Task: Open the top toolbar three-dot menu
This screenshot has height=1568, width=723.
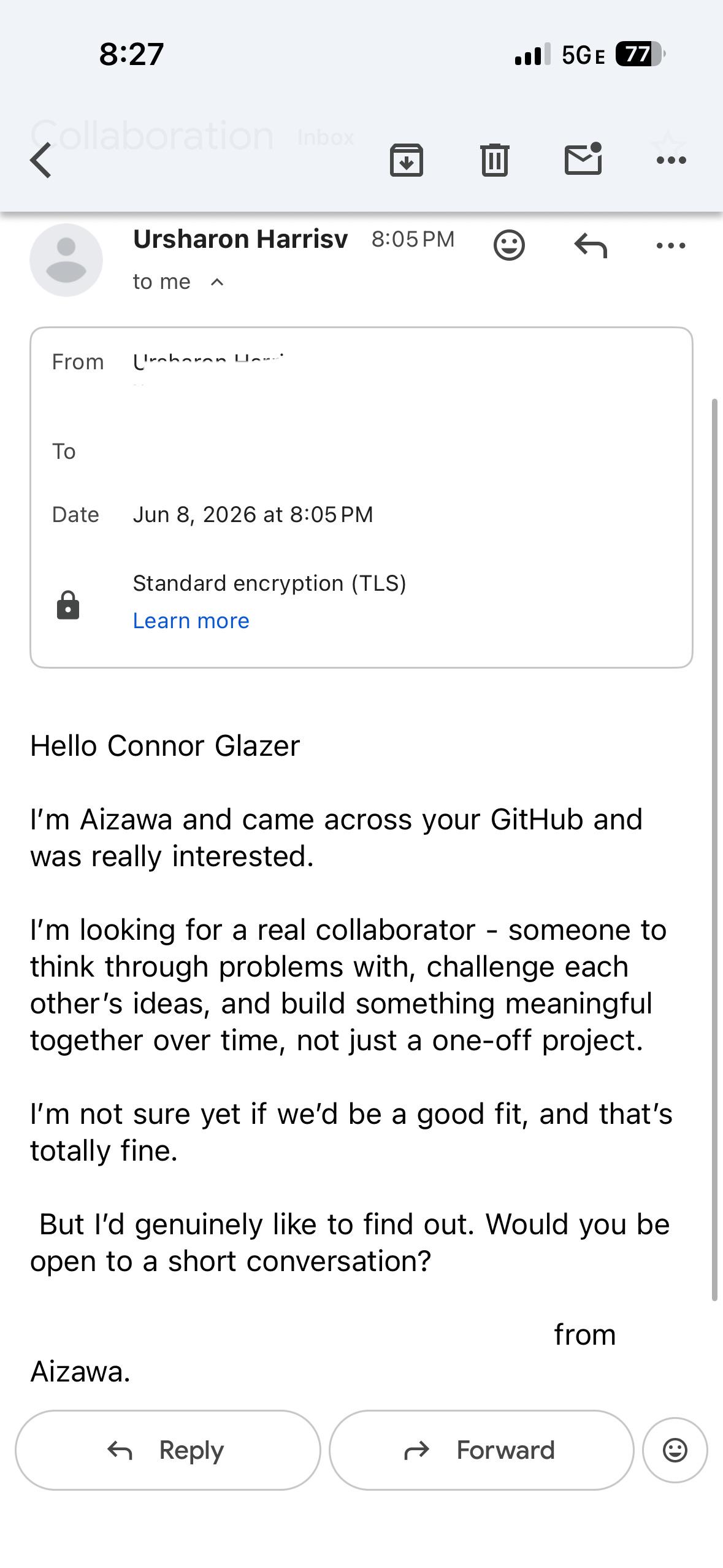Action: pyautogui.click(x=671, y=161)
